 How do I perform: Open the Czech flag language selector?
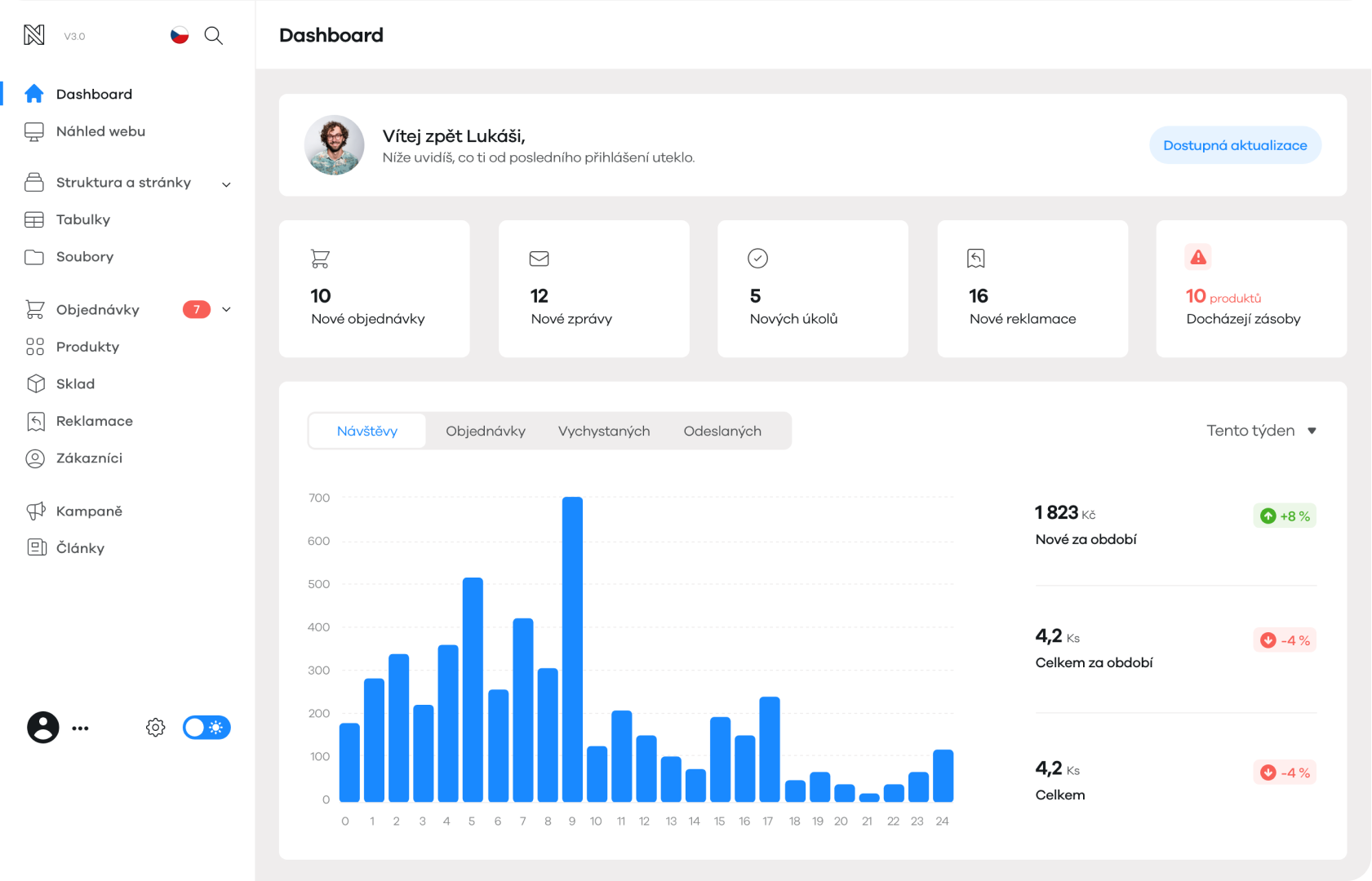(x=180, y=35)
